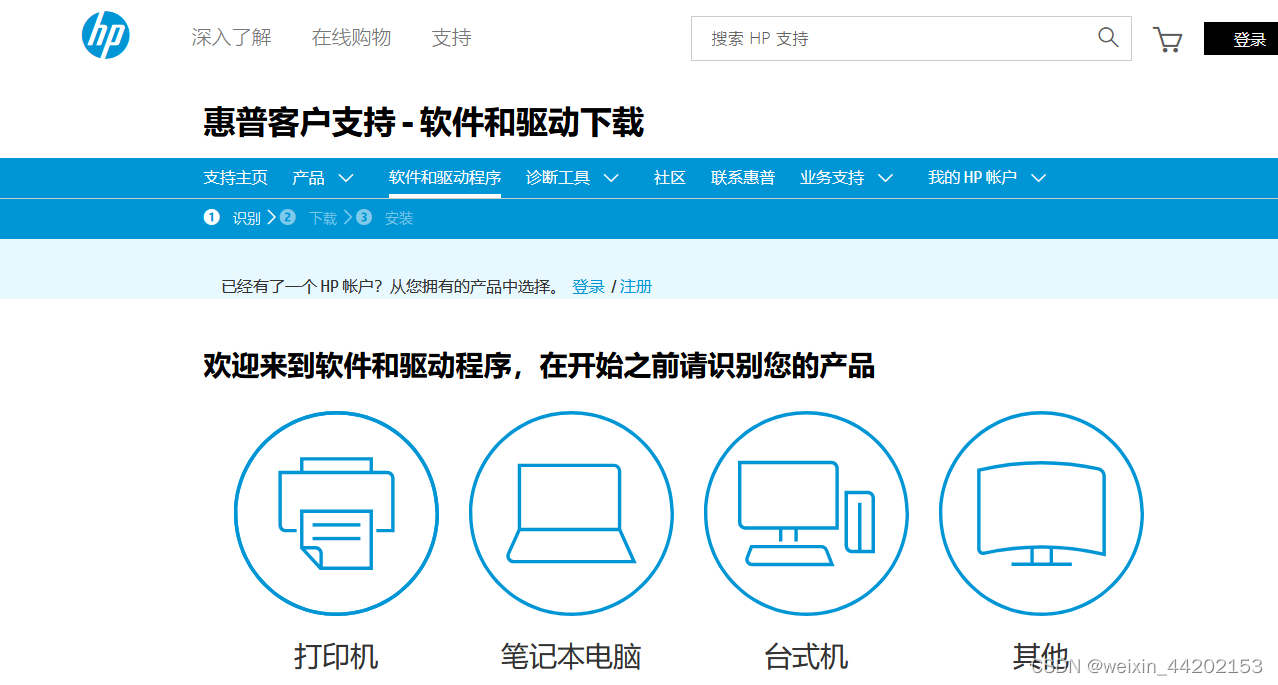Screen dimensions: 1278x685
Task: Expand the 业务支持 dropdown chevron
Action: coord(885,178)
